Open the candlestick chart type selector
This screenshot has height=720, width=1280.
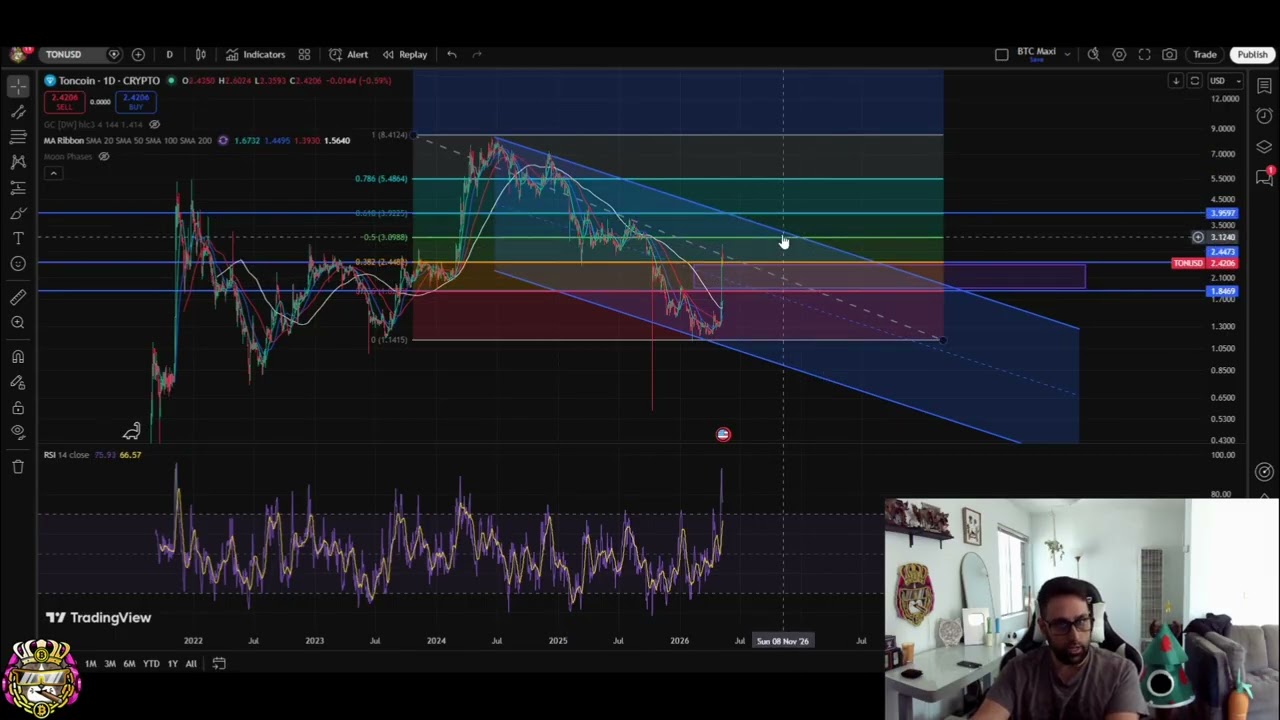pyautogui.click(x=200, y=54)
